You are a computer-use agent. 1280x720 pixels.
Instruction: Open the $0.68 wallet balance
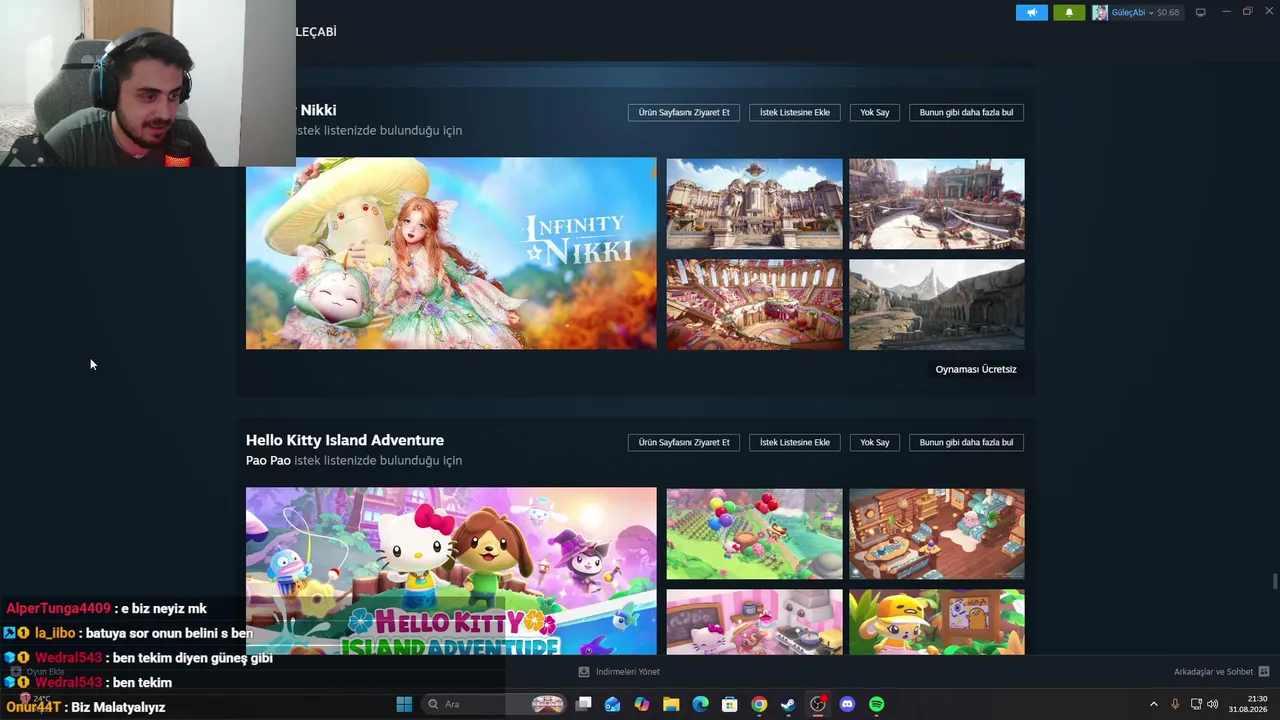pyautogui.click(x=1168, y=13)
